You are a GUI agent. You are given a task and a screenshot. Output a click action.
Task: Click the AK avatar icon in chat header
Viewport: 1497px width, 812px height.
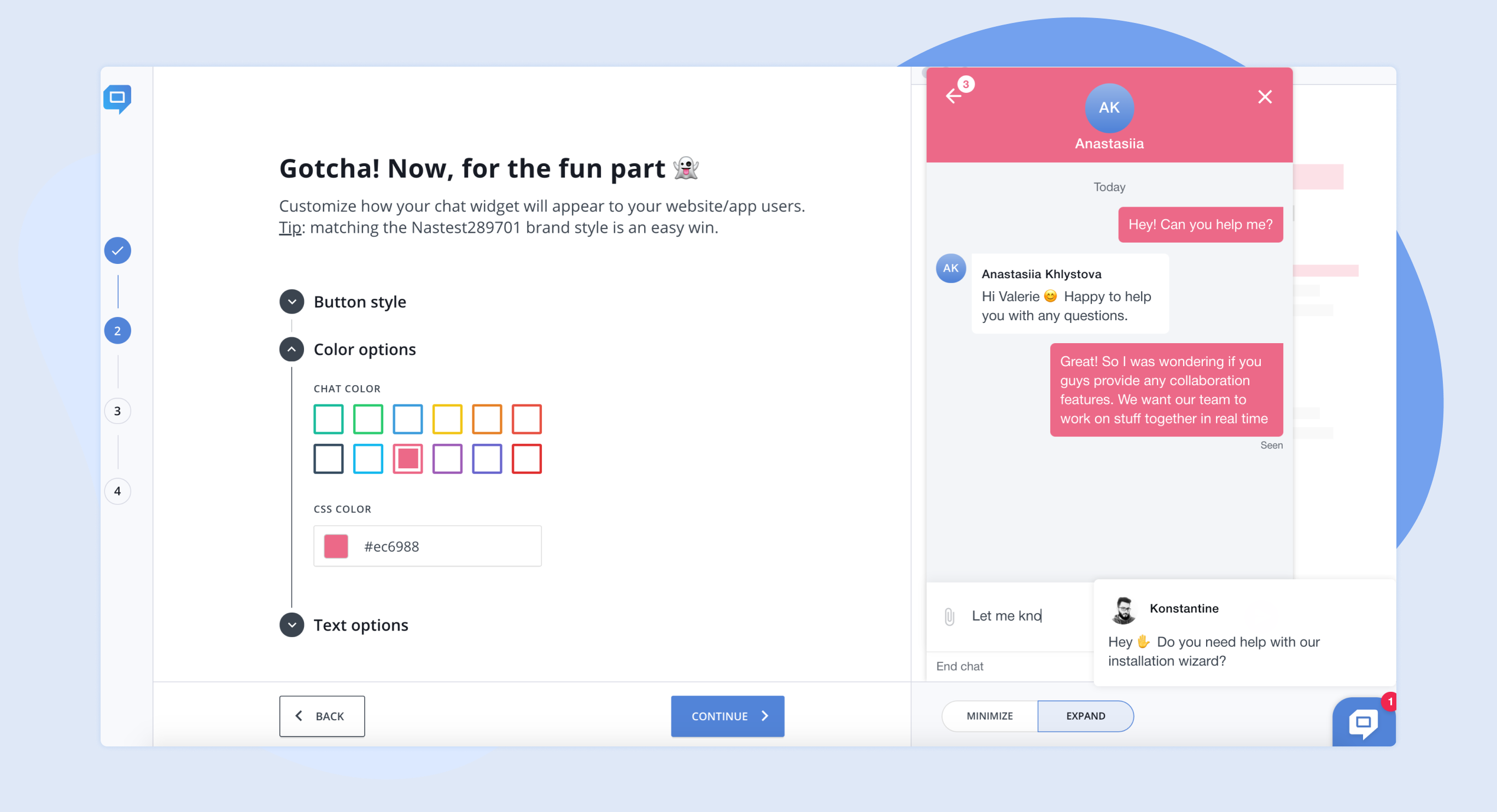coord(1109,107)
